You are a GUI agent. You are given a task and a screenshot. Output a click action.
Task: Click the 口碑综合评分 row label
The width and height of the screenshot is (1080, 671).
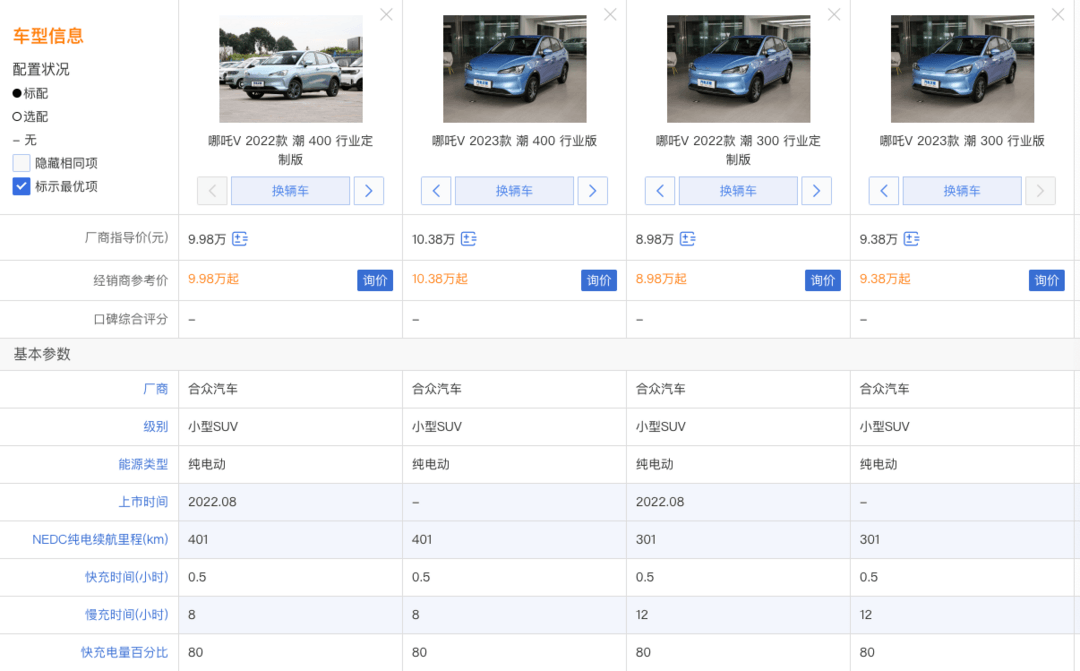pyautogui.click(x=131, y=319)
